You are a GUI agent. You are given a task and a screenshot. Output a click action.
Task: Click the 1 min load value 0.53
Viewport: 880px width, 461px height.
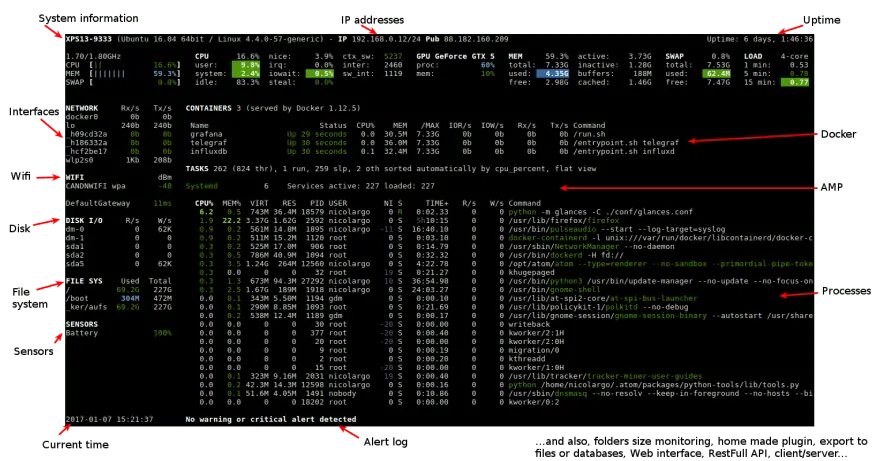click(x=799, y=65)
